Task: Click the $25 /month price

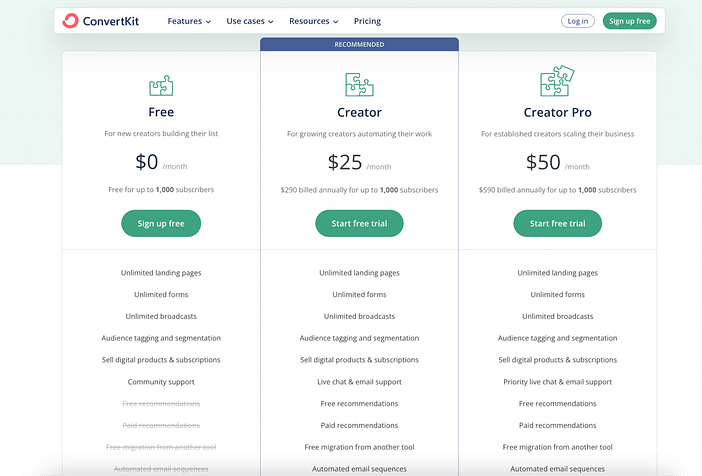Action: (x=360, y=162)
